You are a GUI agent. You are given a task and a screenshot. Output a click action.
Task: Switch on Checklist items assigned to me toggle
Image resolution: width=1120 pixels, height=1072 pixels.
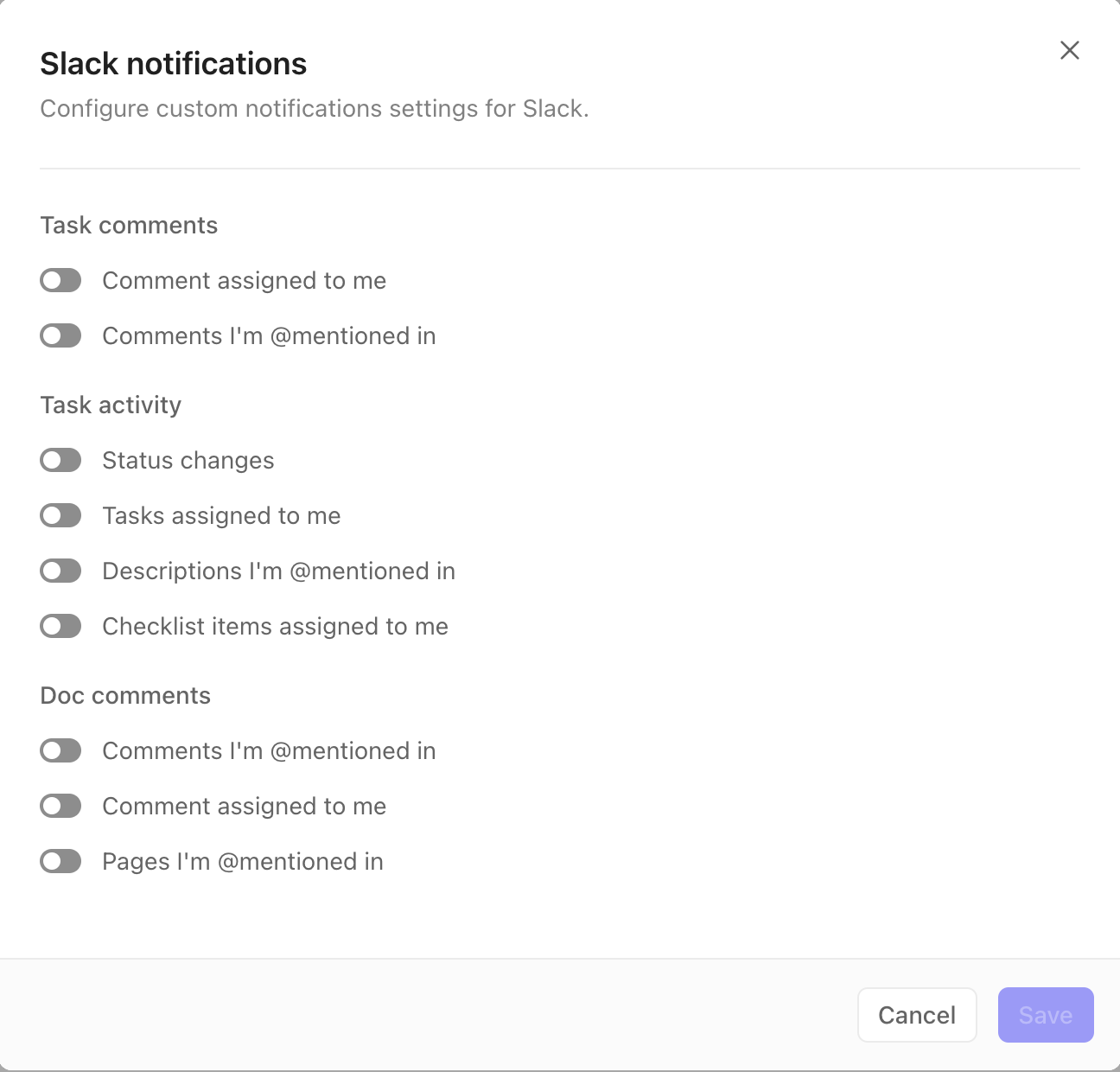coord(60,626)
